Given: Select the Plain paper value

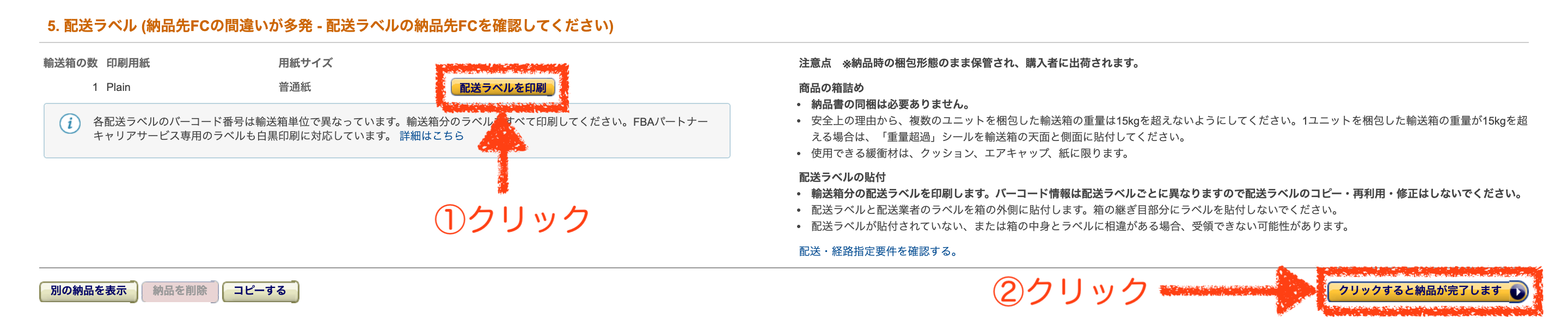Looking at the screenshot, I should (118, 87).
